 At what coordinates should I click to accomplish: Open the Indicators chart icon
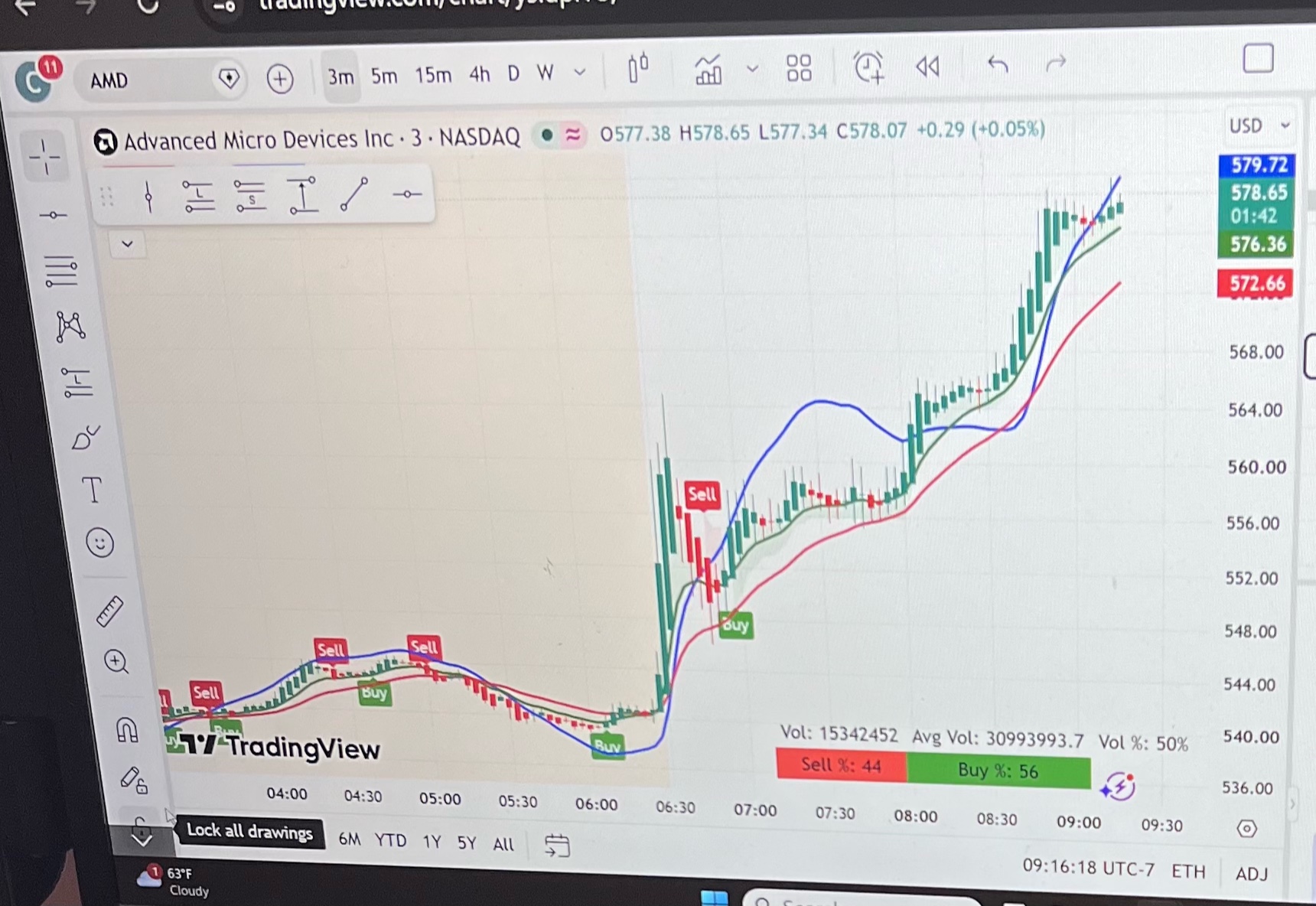708,70
